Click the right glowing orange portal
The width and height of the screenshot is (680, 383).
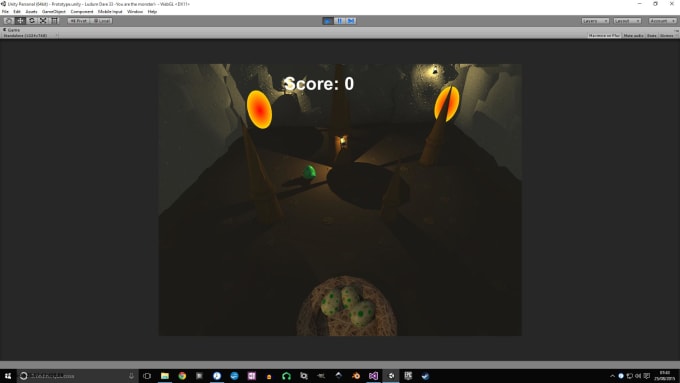[447, 104]
